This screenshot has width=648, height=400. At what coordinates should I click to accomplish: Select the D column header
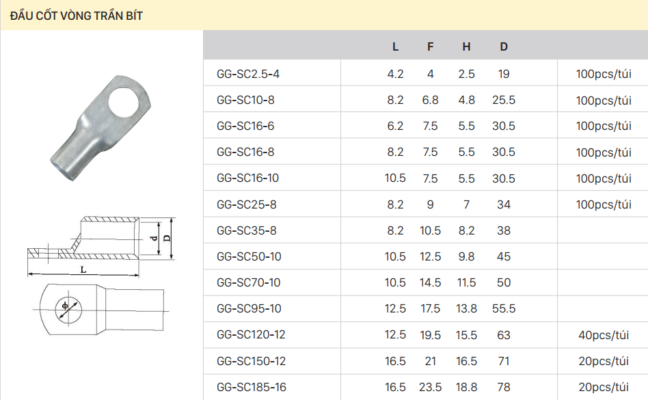pos(503,47)
